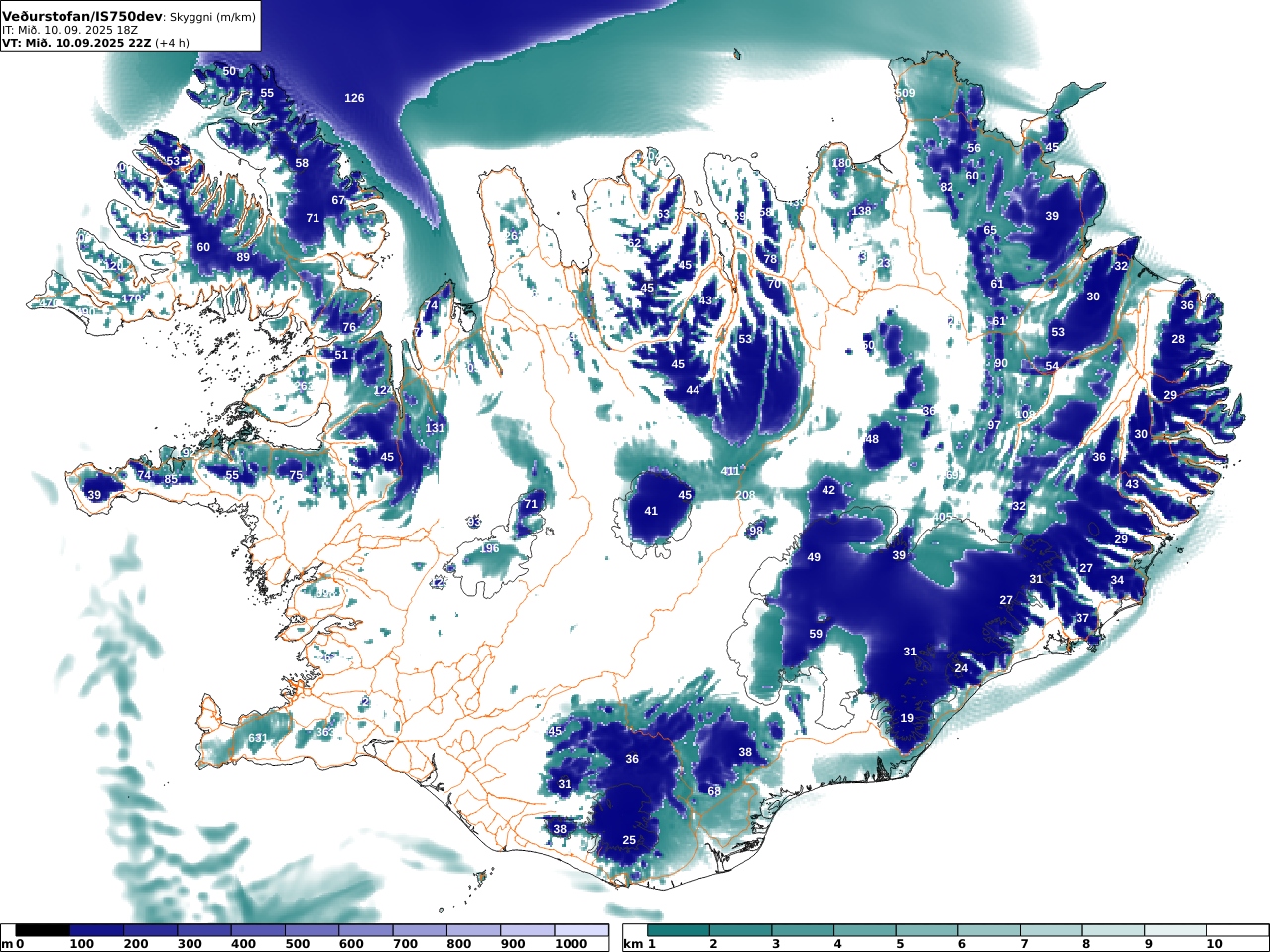Screen dimensions: 1270x952
Task: Click the '1000' label on metre scale
Action: 571,944
